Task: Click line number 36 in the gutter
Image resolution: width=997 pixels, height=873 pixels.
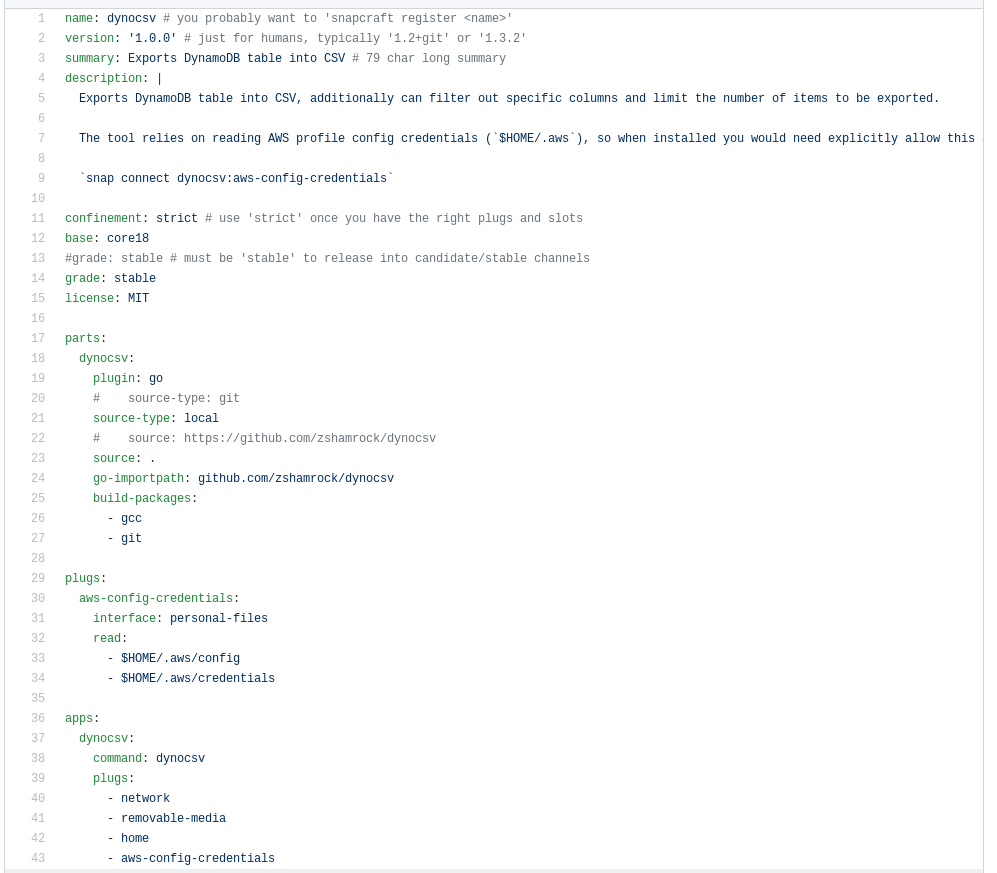Action: [x=38, y=718]
